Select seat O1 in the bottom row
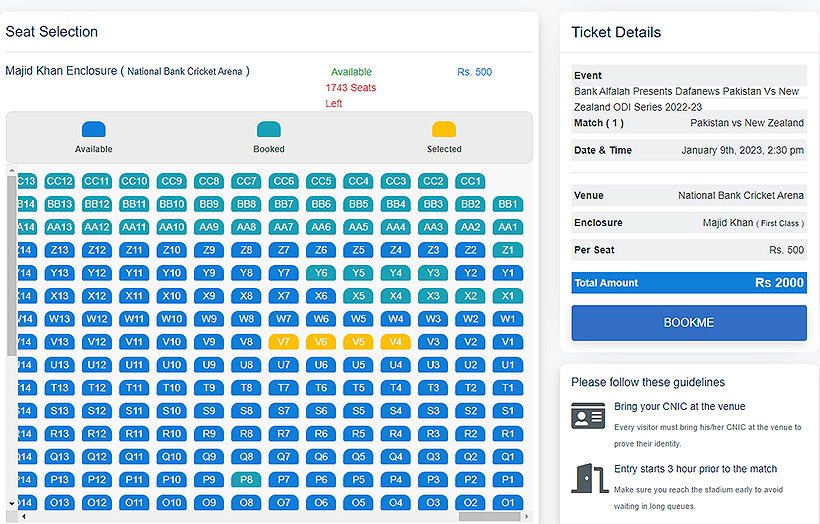This screenshot has height=524, width=820. 508,503
